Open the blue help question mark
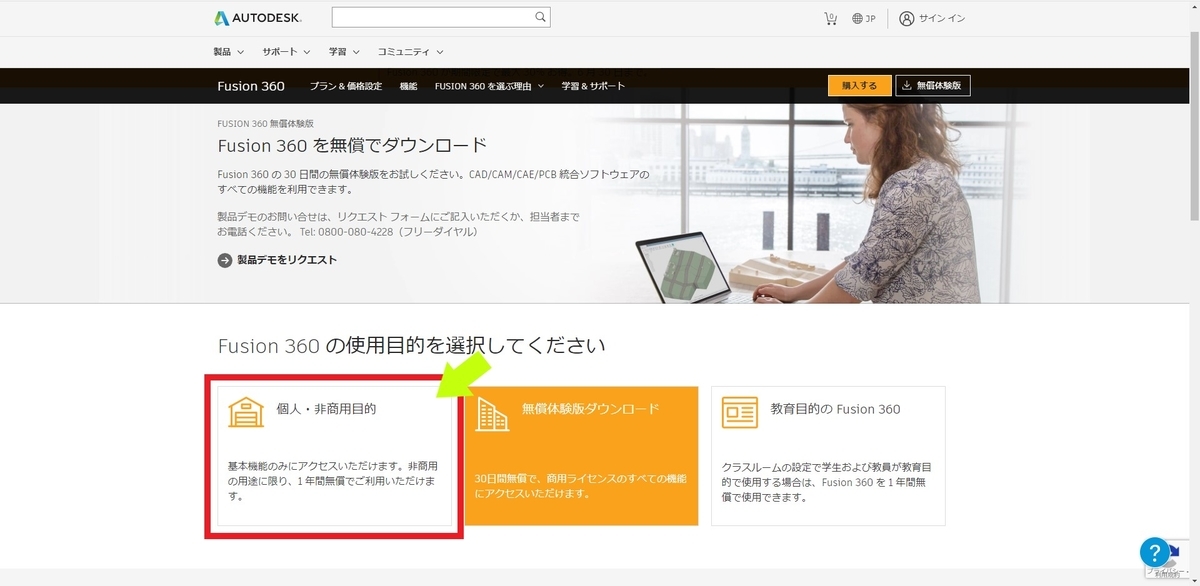 point(1156,552)
